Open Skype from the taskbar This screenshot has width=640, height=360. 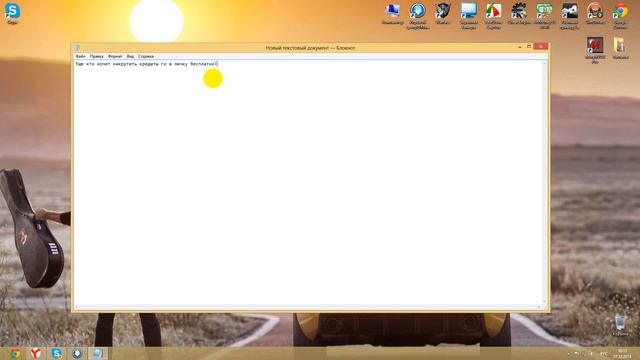point(57,353)
